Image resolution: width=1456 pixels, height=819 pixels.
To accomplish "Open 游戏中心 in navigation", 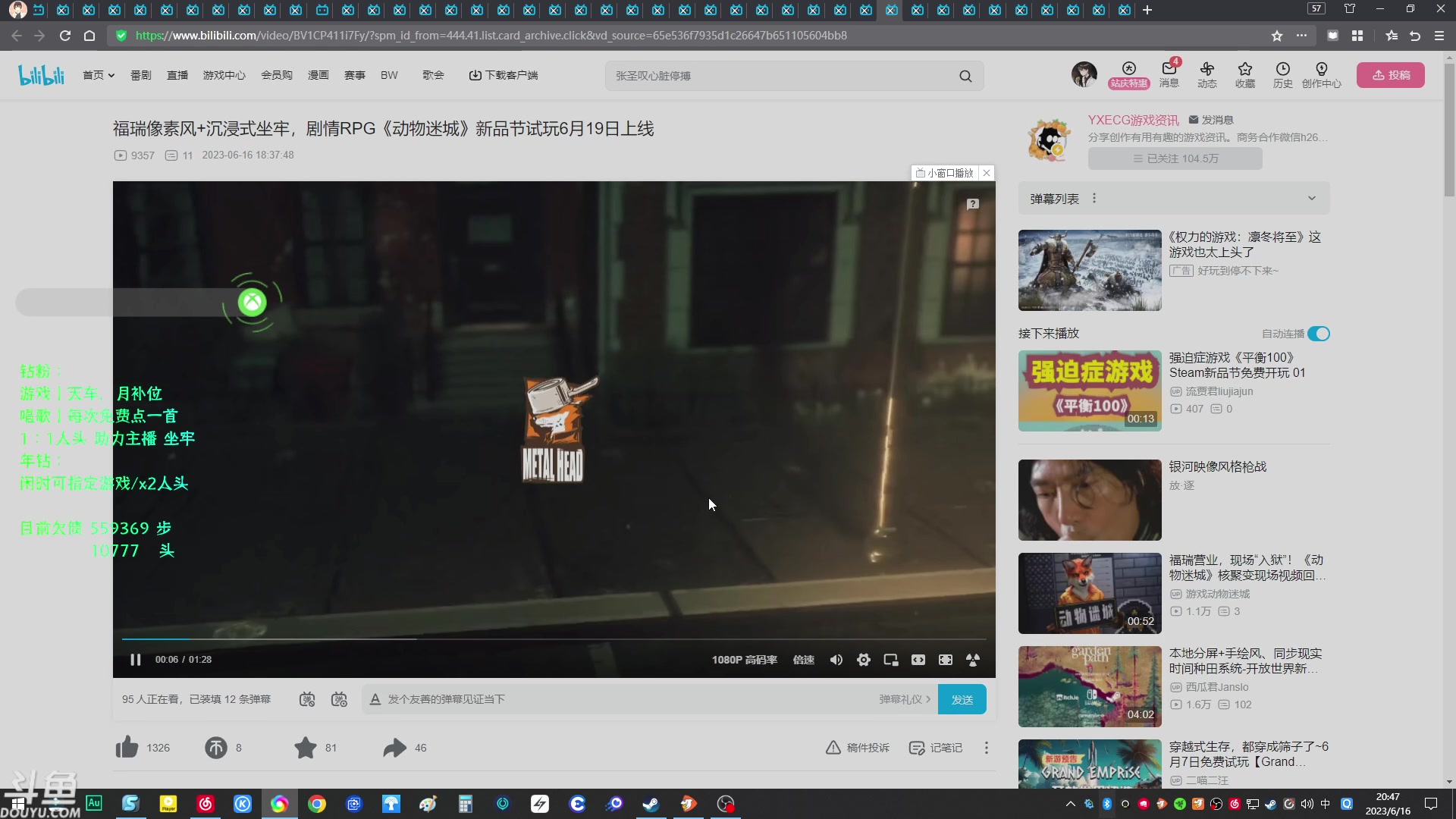I will pos(224,75).
